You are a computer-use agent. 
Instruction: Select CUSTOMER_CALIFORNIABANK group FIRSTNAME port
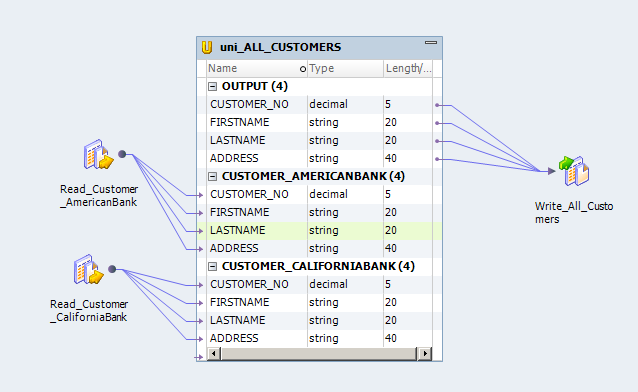319,302
